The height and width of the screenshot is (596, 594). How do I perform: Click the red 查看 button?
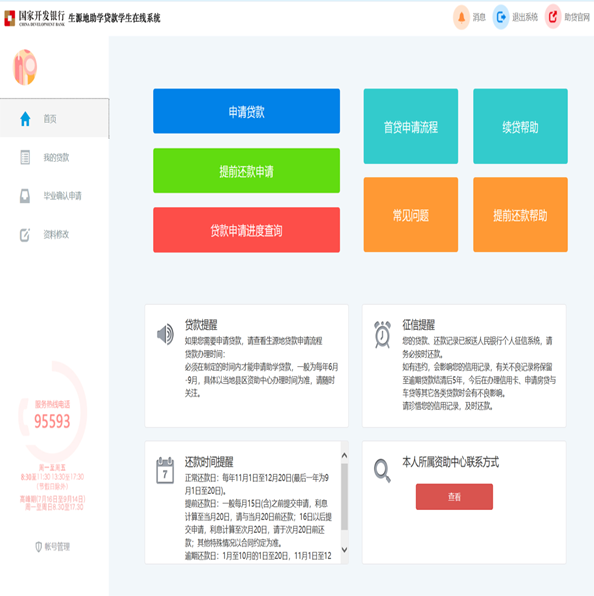(454, 497)
